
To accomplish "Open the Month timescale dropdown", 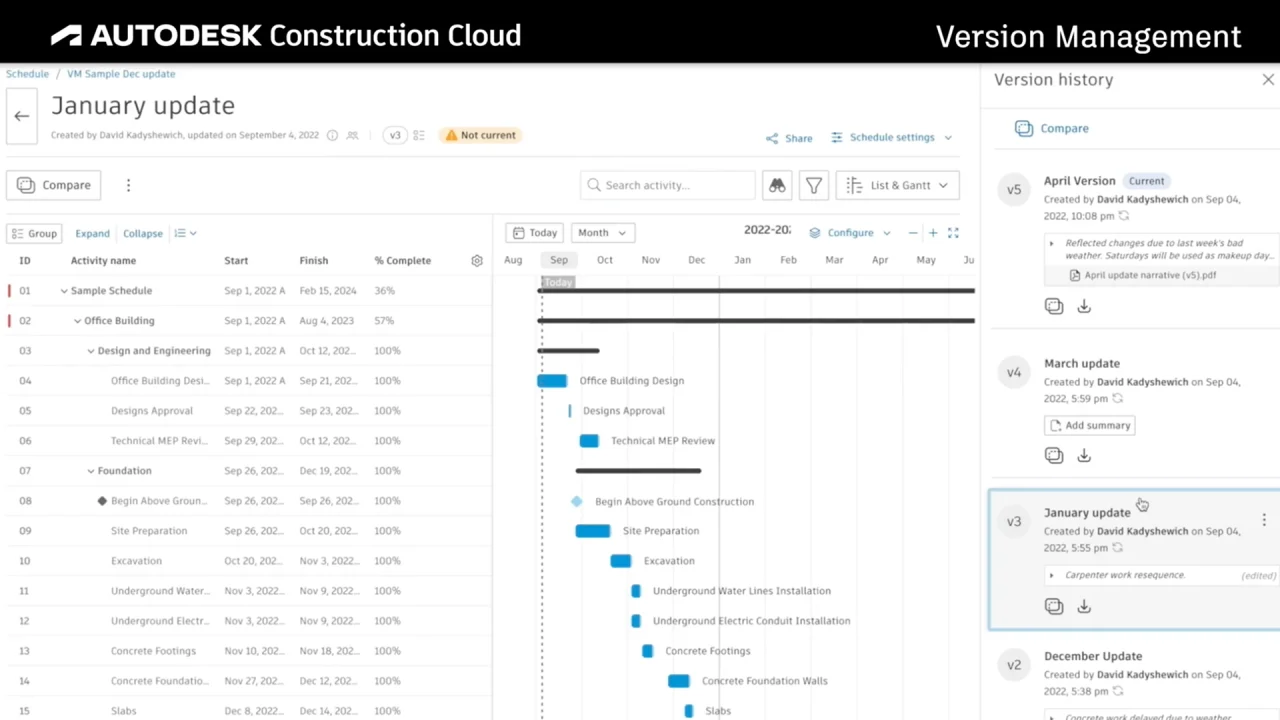I will coord(602,233).
